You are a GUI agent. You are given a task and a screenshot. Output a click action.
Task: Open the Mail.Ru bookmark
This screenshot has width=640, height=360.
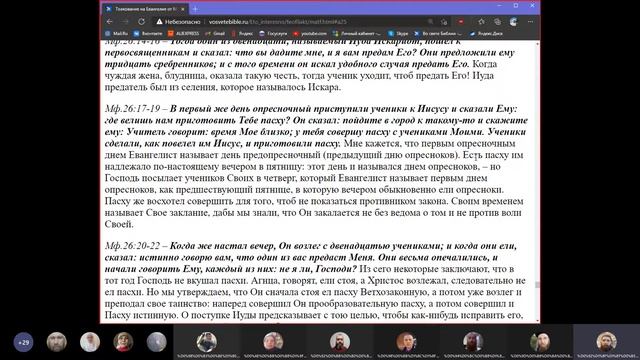[116, 33]
